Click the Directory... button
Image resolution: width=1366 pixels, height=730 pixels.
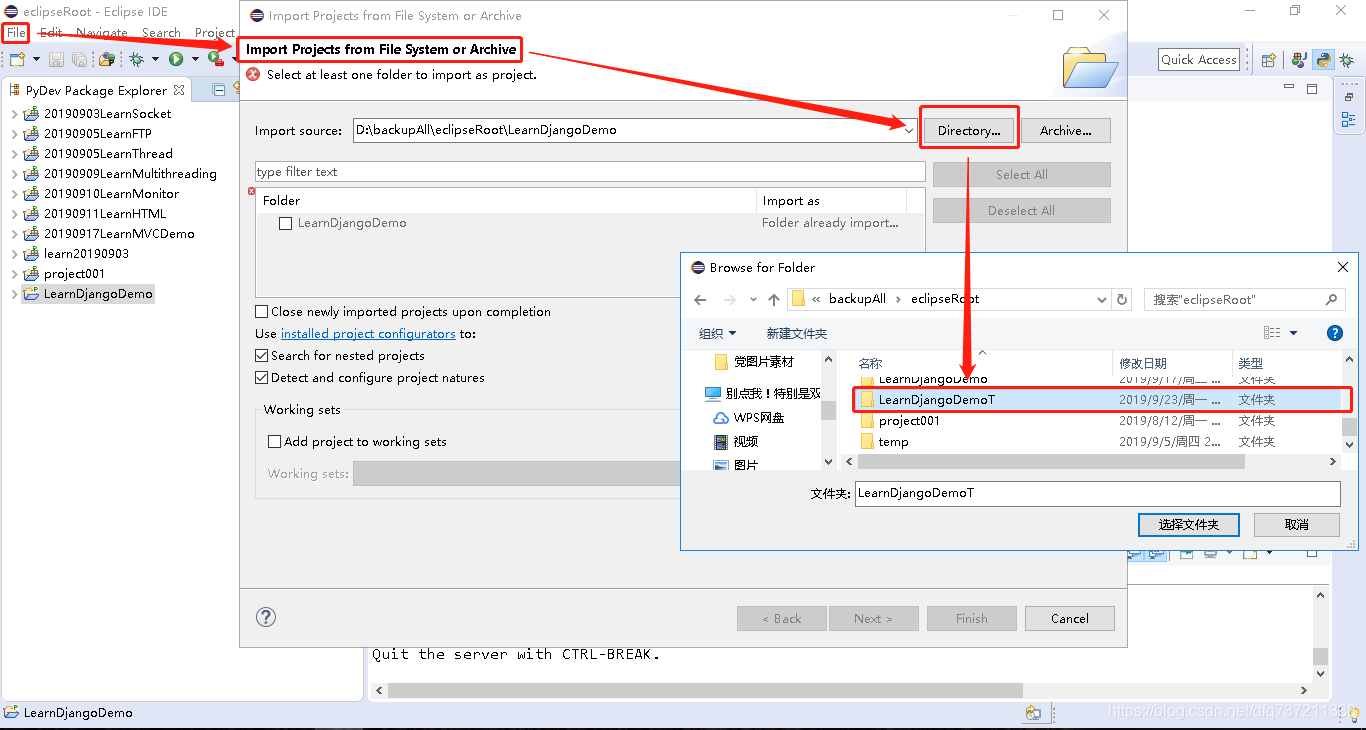point(969,130)
